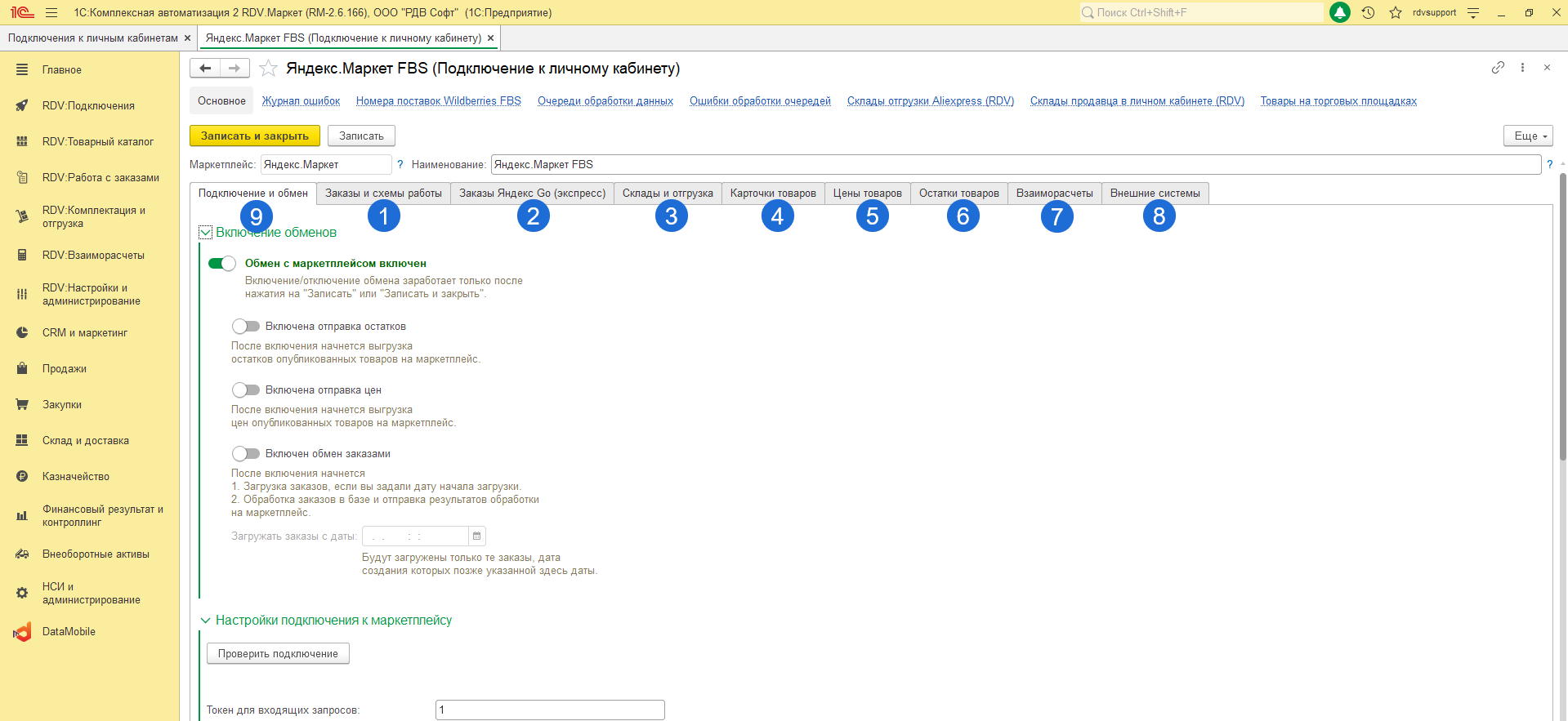Open Казначейство section in sidebar

pos(90,476)
